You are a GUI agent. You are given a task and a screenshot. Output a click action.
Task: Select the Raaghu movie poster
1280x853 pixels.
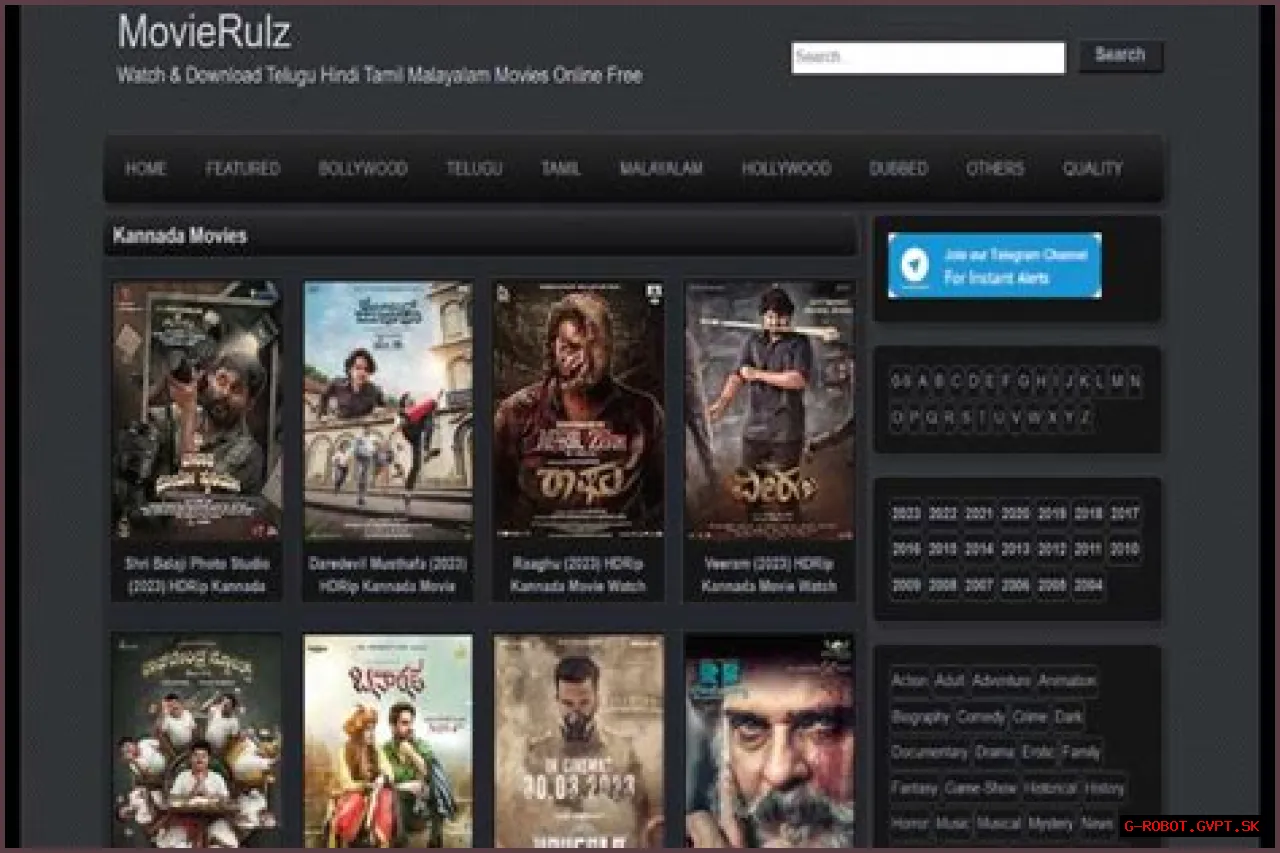tap(578, 410)
